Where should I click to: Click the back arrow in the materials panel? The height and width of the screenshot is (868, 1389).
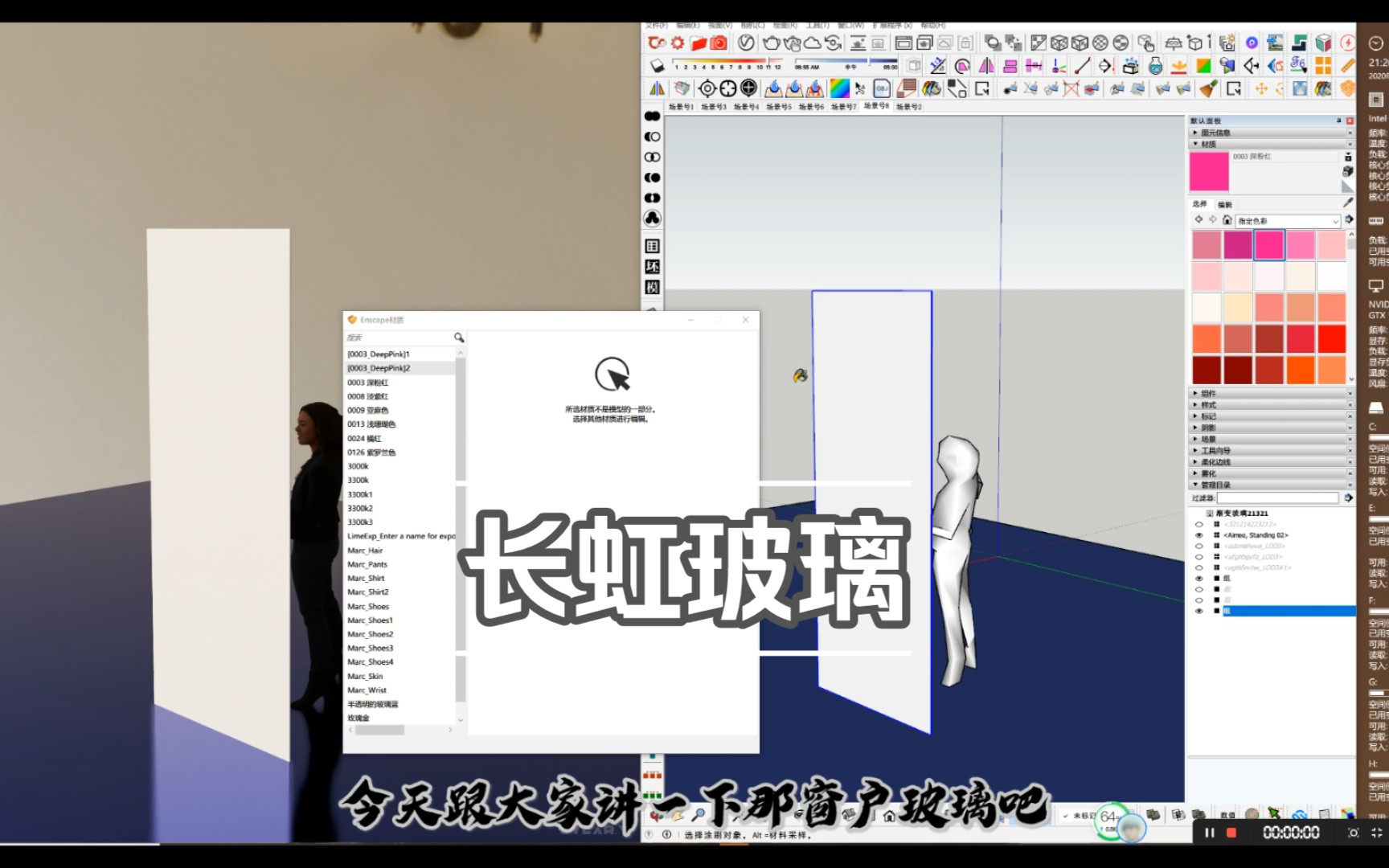pyautogui.click(x=1199, y=219)
